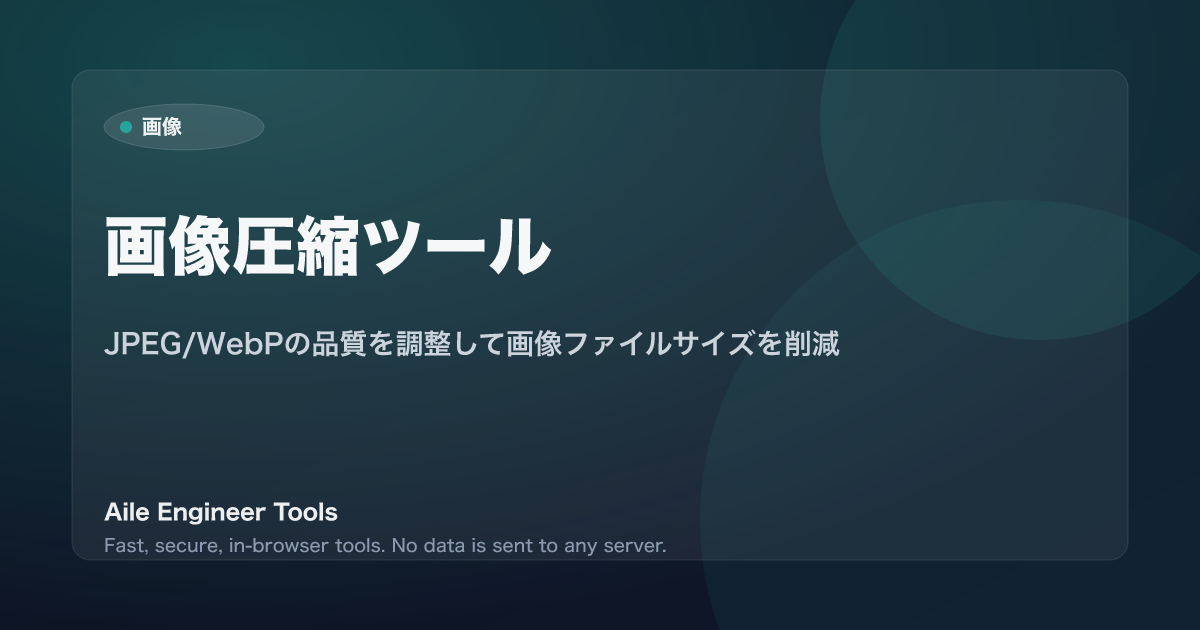This screenshot has width=1200, height=630.
Task: Click the subtitle starting with JPEG/WebPの品質を調整
Action: (471, 344)
